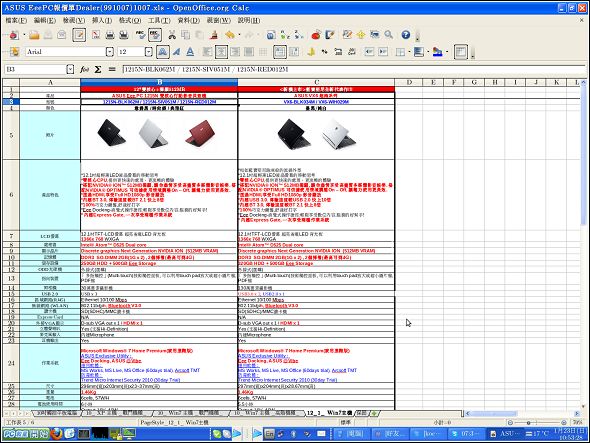Screen dimensions: 590x443
Task: Select column C header
Action: (316, 82)
